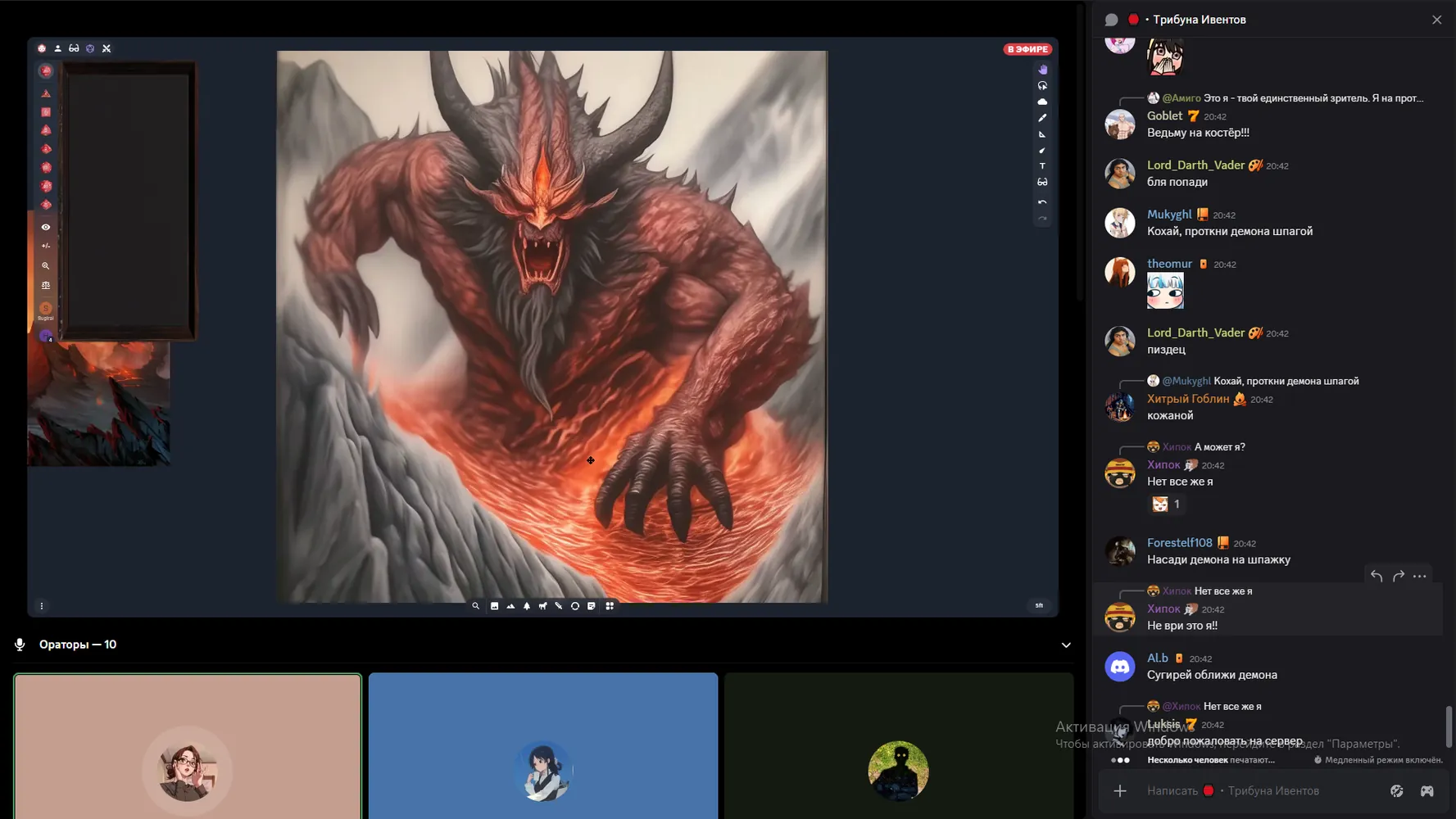Viewport: 1456px width, 819px height.
Task: Open sticky notes layer
Action: 592,606
